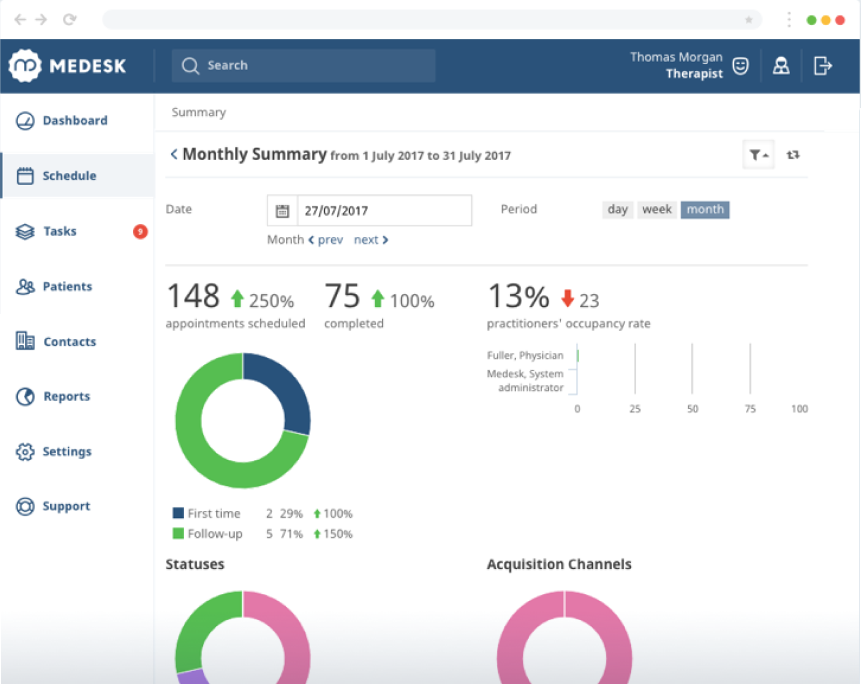The image size is (861, 684).
Task: Select the month period option
Action: 705,210
